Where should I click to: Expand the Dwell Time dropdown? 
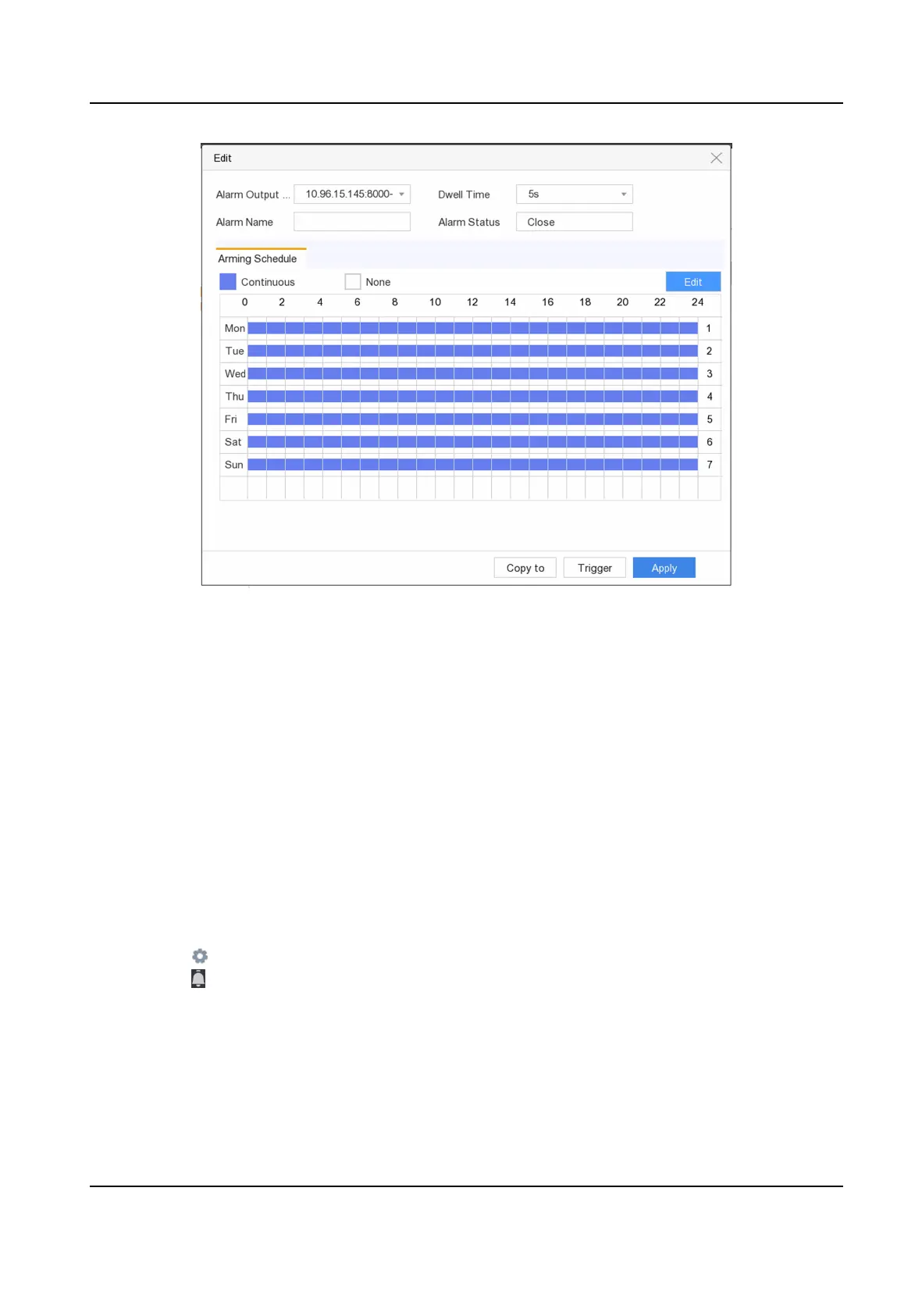click(x=574, y=194)
